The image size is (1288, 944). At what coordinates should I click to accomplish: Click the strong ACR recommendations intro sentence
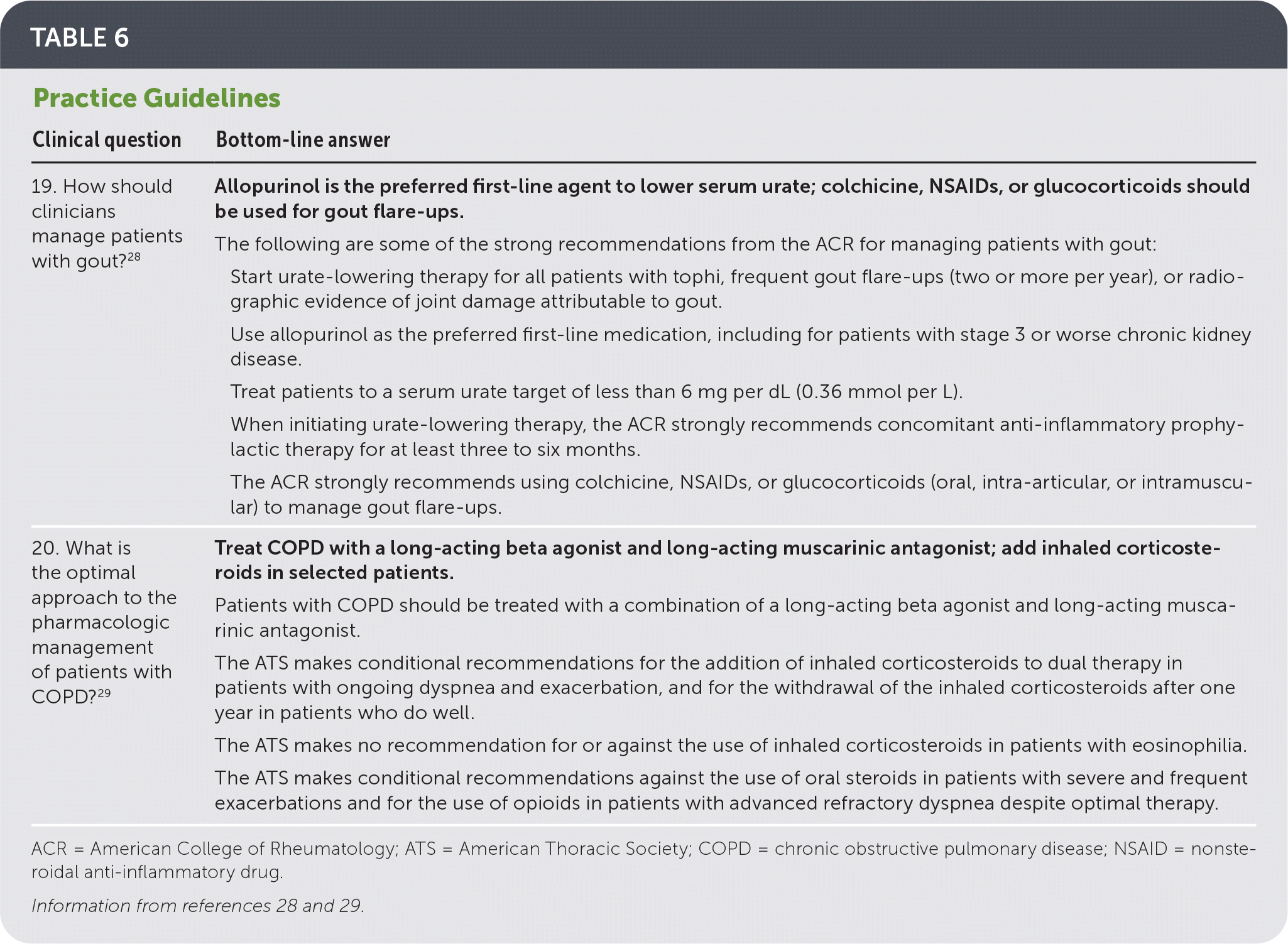point(685,244)
